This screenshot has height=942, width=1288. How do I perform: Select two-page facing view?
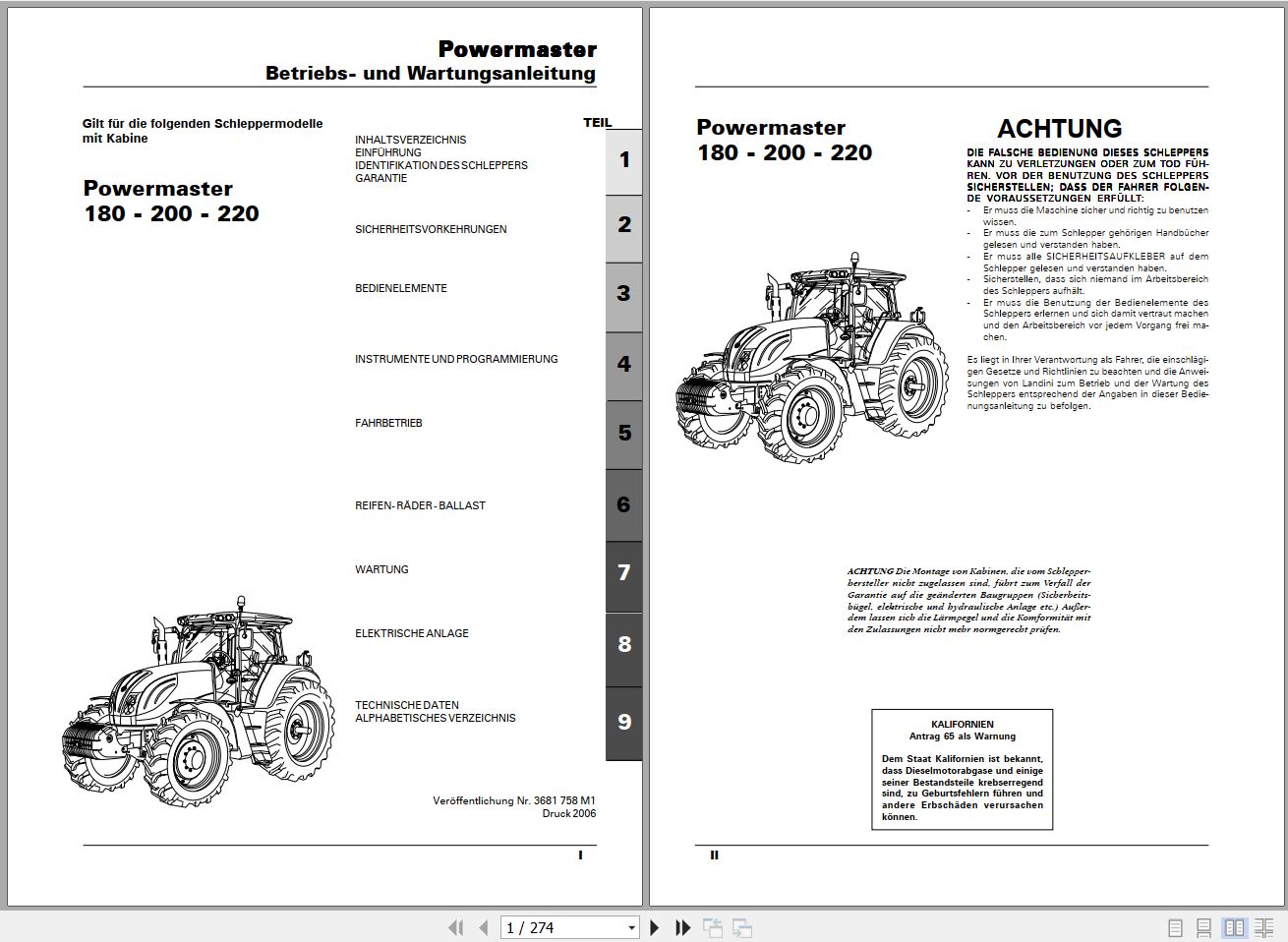(1234, 927)
